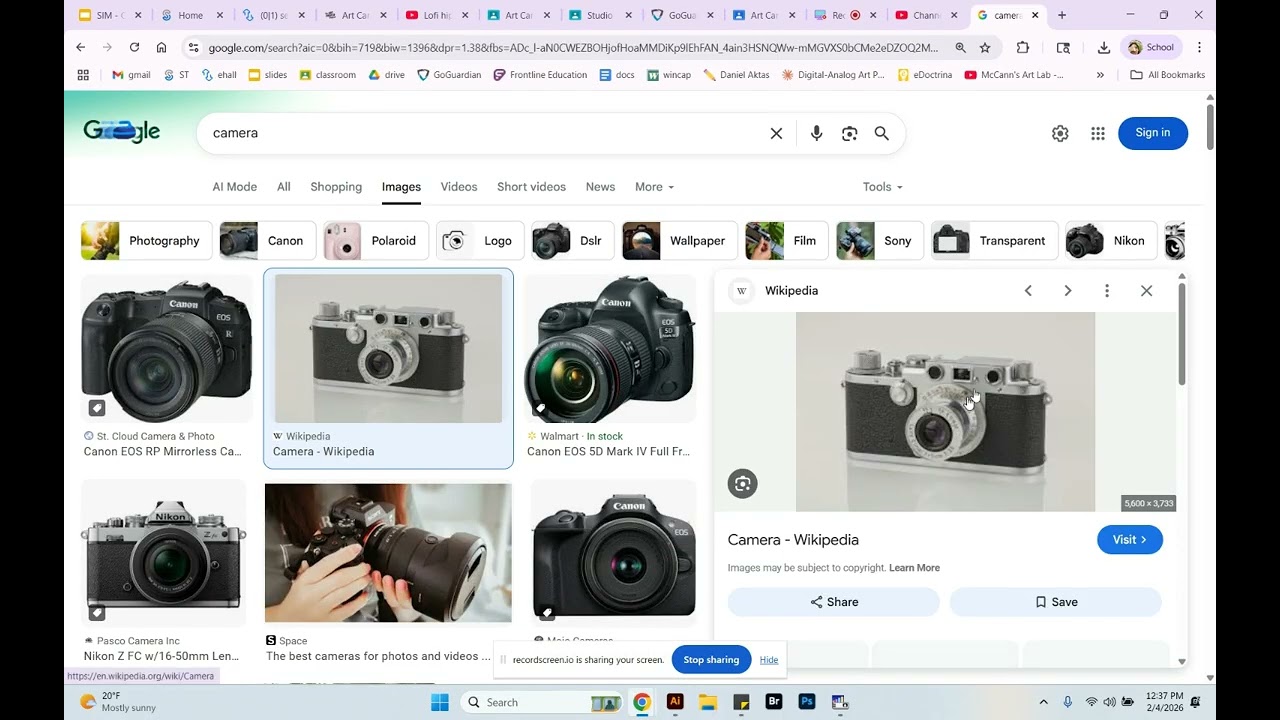This screenshot has height=720, width=1280.
Task: Open the GoGuardian bookmark
Action: [449, 75]
